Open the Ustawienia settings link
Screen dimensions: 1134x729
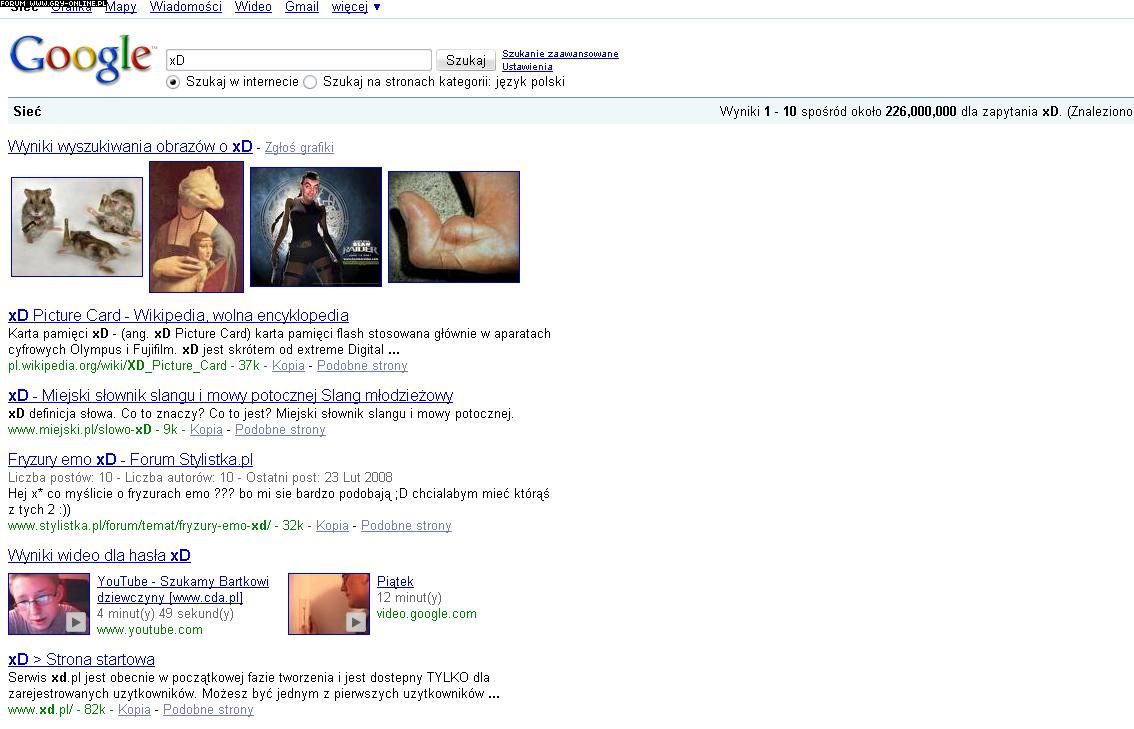(x=527, y=67)
